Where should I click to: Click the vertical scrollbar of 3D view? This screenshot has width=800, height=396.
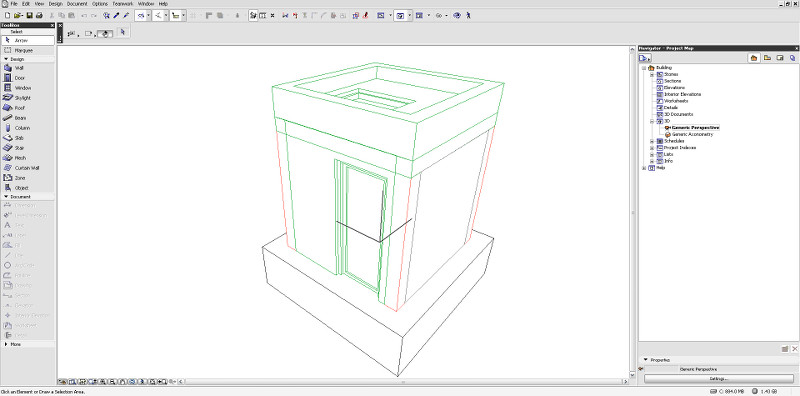coord(633,212)
